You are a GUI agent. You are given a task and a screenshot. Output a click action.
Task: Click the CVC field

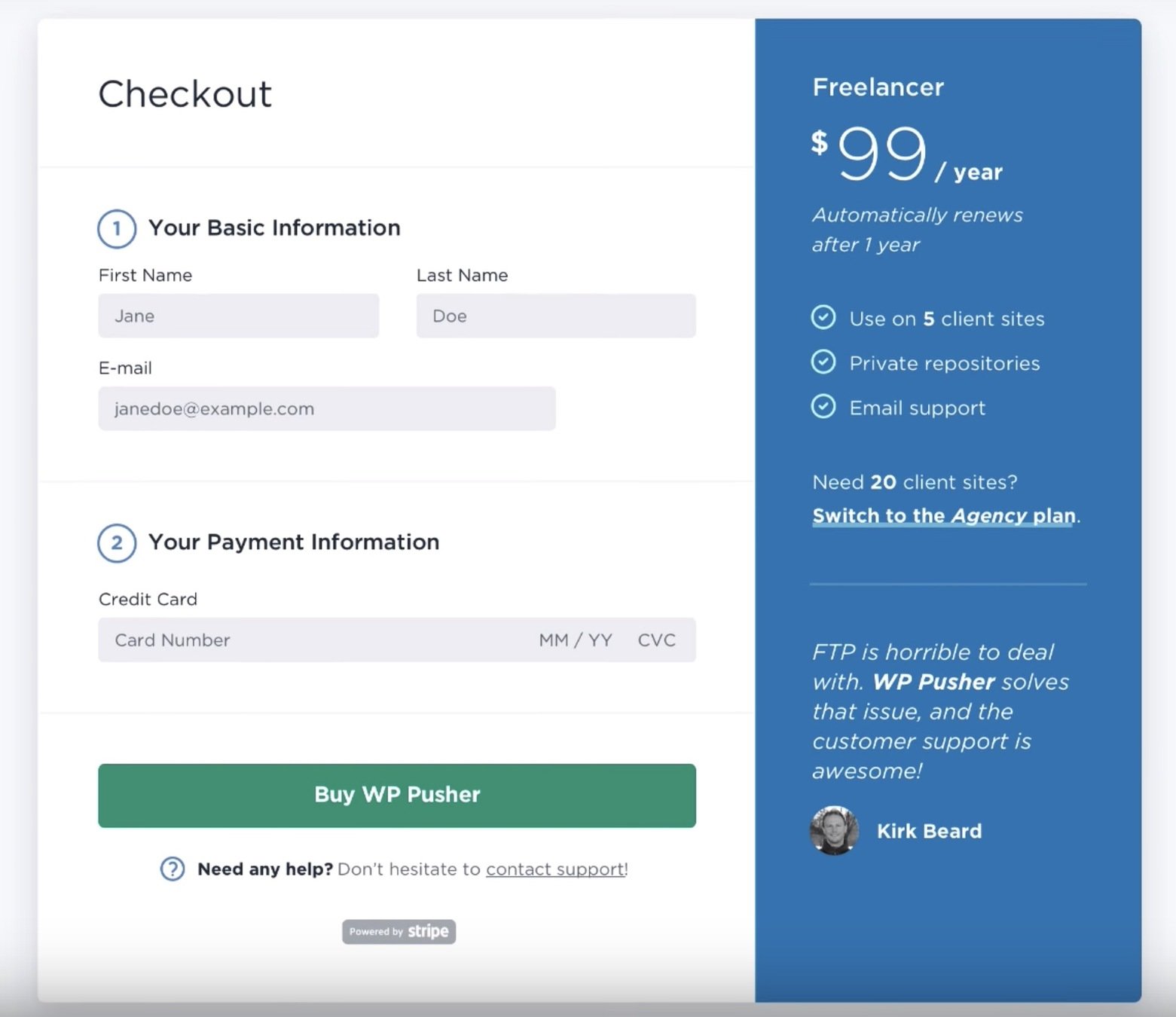coord(657,640)
